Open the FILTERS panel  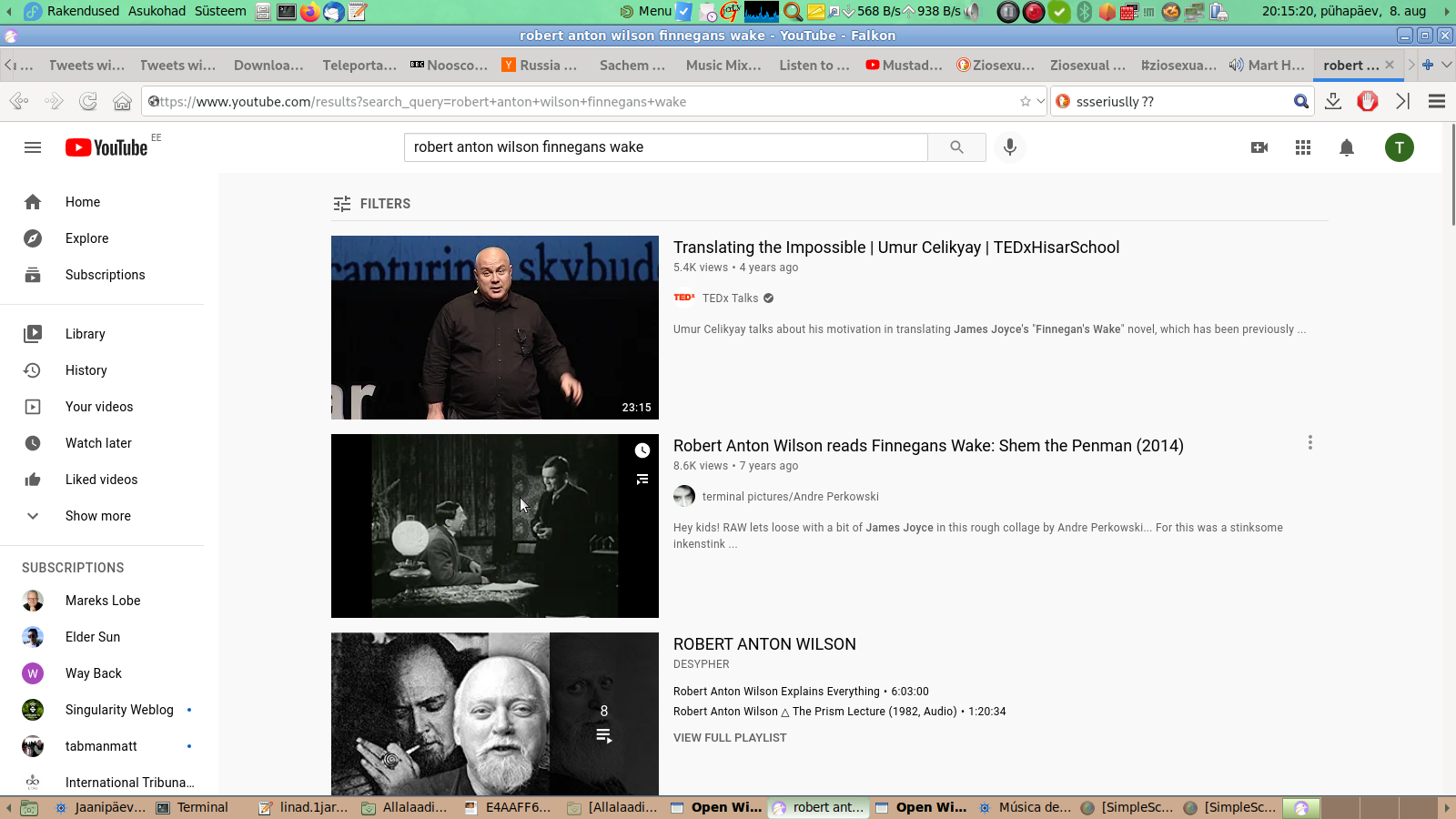pyautogui.click(x=371, y=204)
